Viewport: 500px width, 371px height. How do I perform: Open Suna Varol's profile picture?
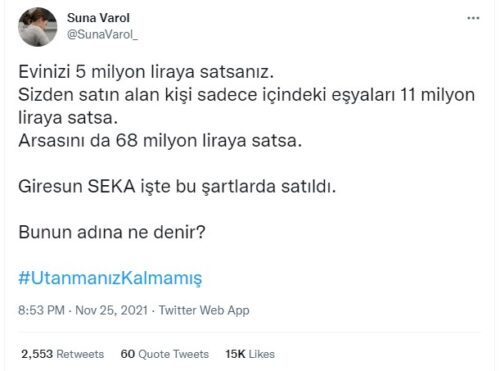point(38,27)
